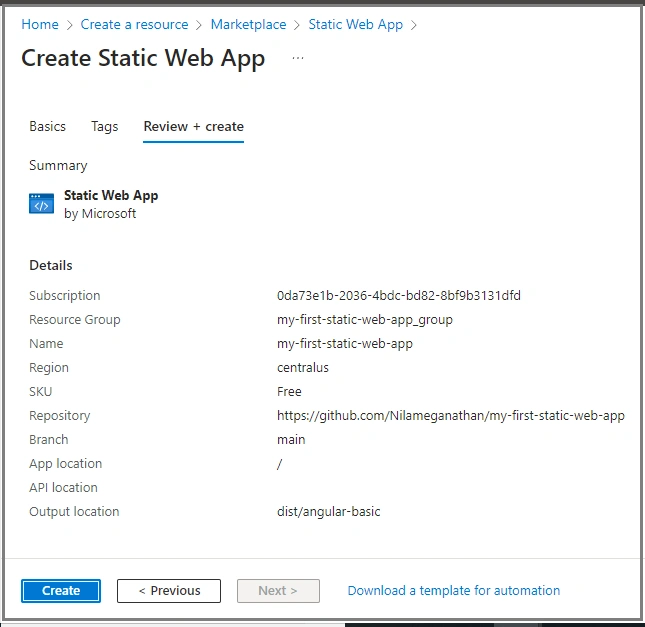This screenshot has width=645, height=627.
Task: Click the GitHub repository URL value
Action: [451, 416]
